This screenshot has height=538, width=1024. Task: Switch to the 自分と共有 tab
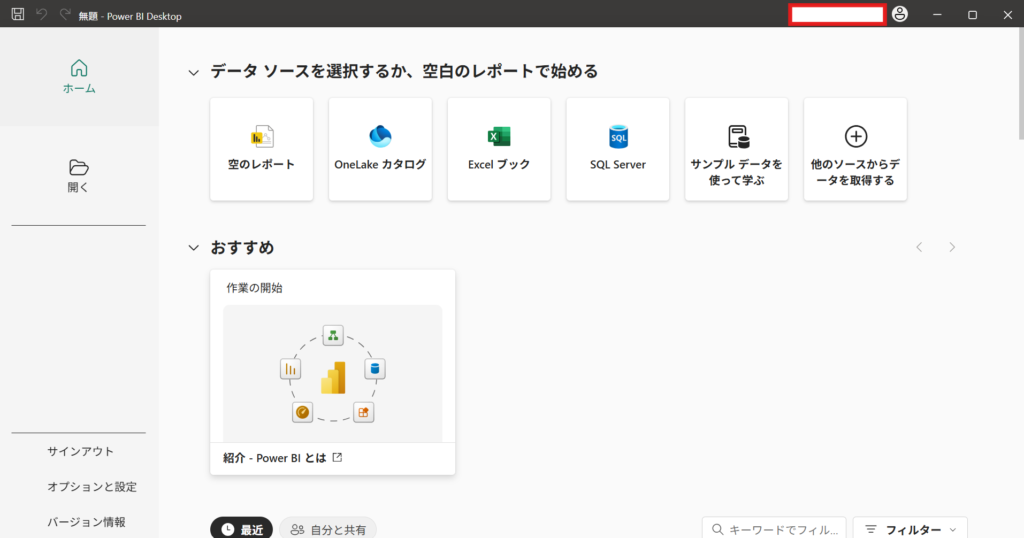click(328, 529)
